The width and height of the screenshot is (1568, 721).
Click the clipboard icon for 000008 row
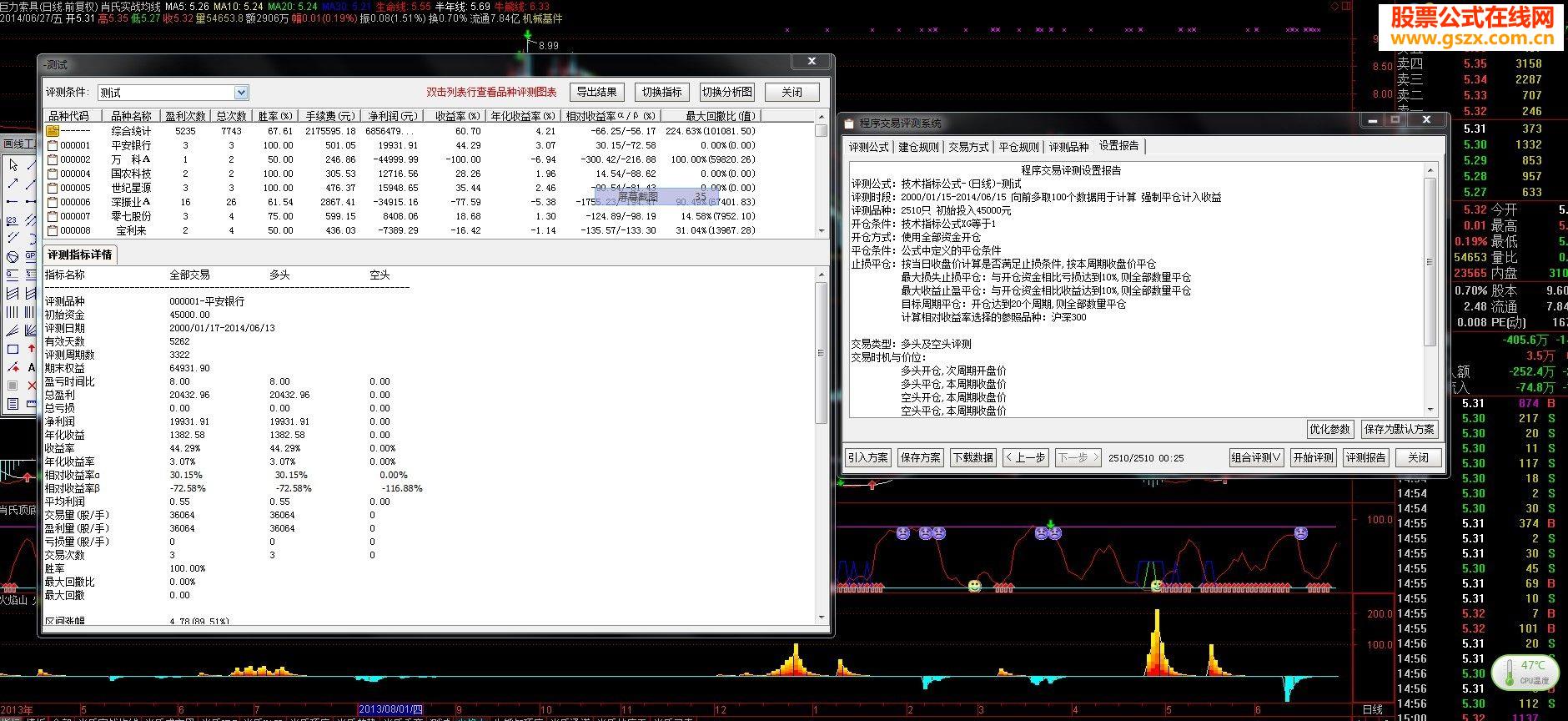pos(53,230)
